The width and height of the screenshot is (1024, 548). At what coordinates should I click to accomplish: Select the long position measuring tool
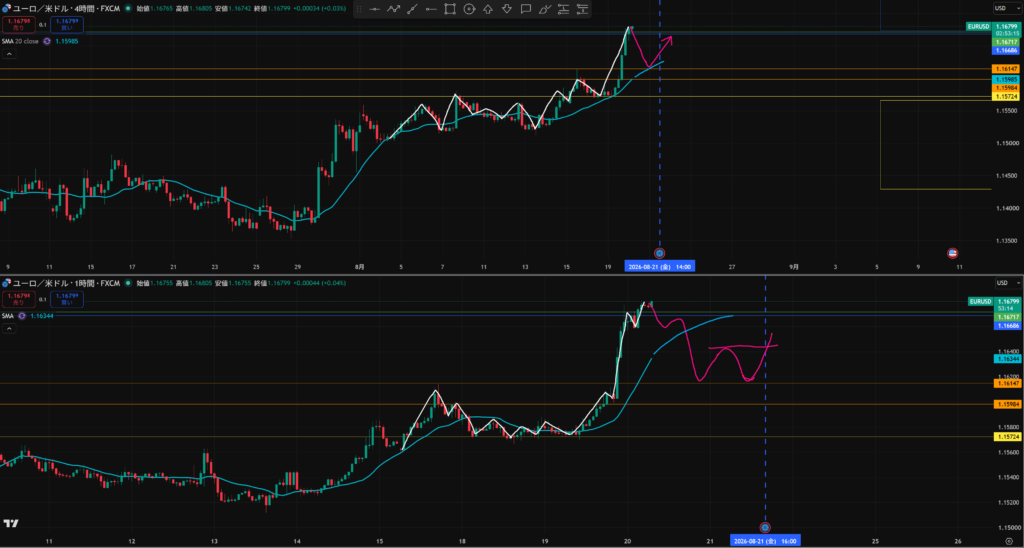[x=564, y=9]
